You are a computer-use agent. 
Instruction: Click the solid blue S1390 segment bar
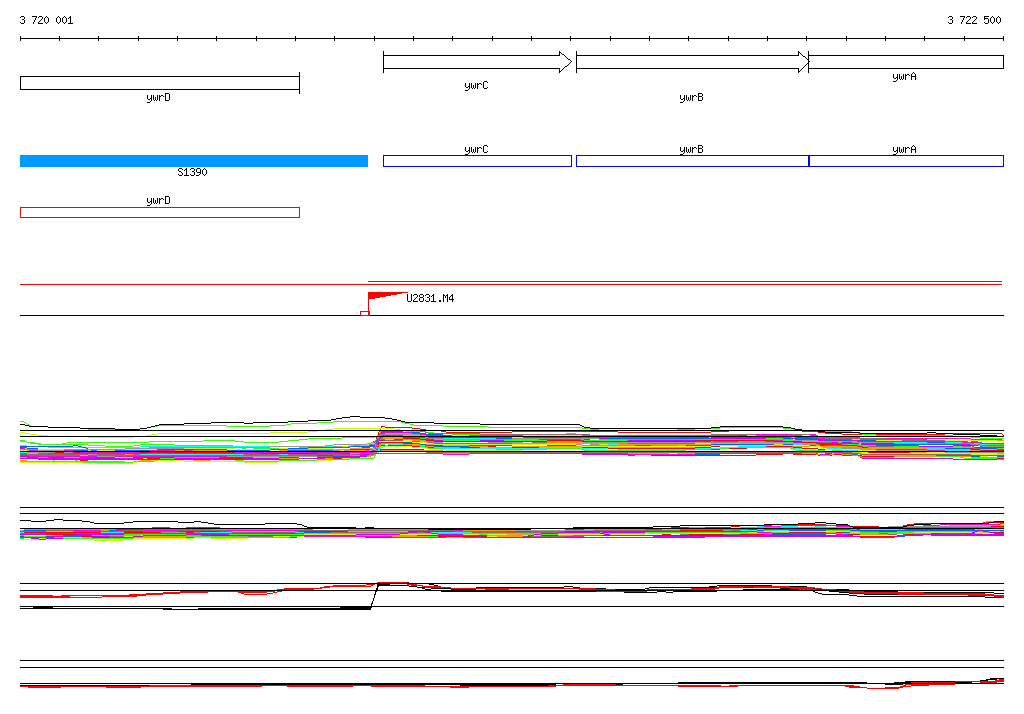pos(194,161)
